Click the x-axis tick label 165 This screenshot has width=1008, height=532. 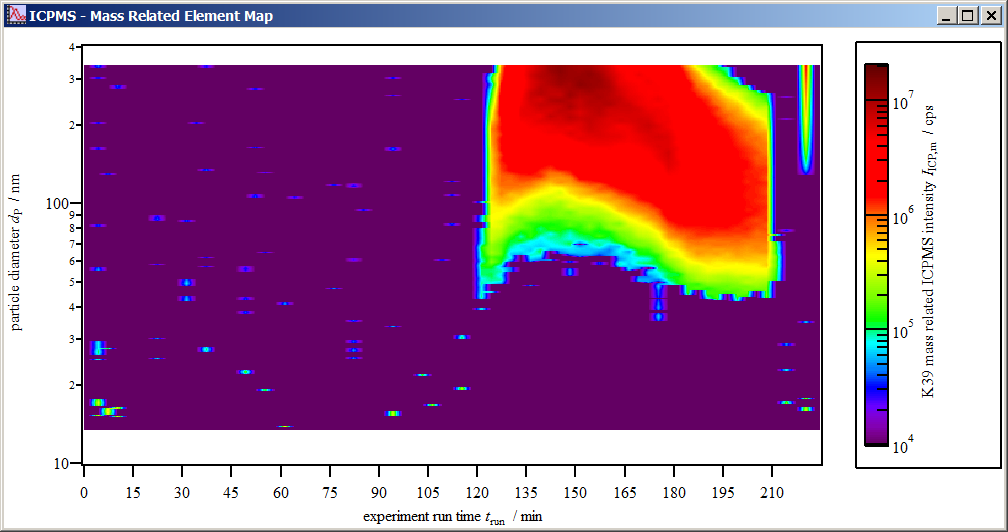click(625, 493)
